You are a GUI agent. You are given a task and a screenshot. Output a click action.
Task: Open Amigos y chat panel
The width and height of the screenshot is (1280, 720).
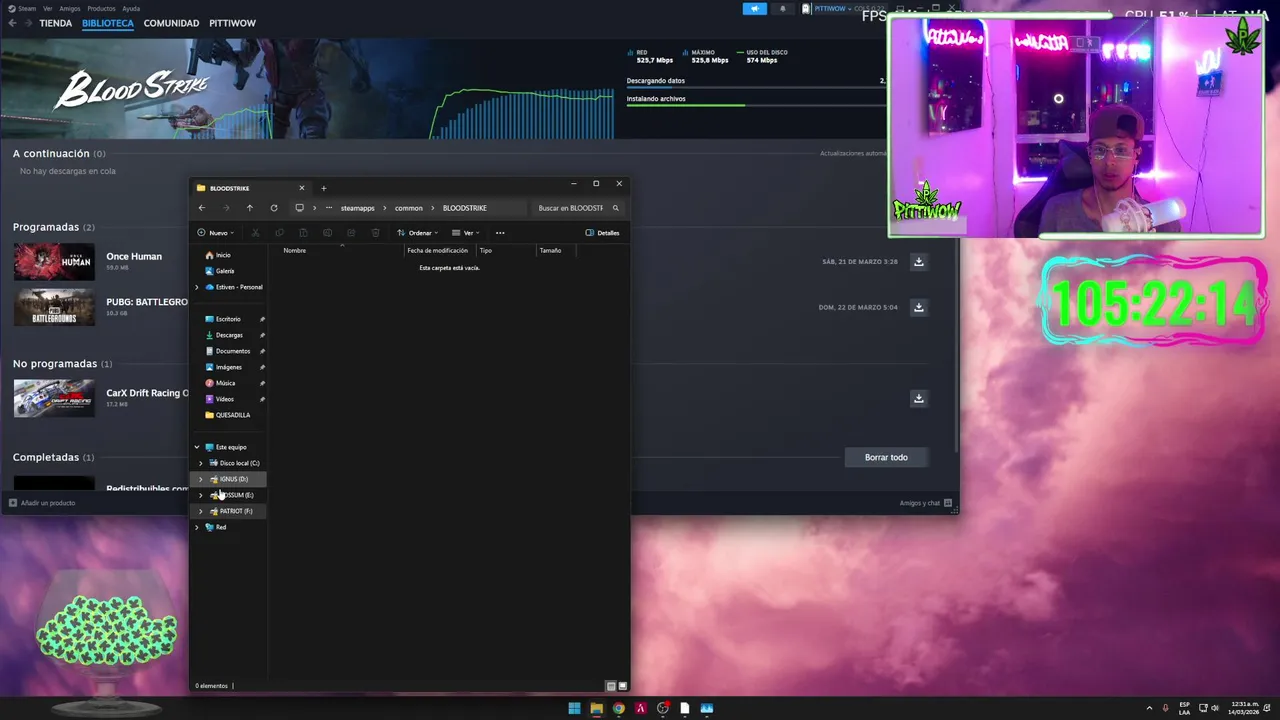tap(925, 503)
